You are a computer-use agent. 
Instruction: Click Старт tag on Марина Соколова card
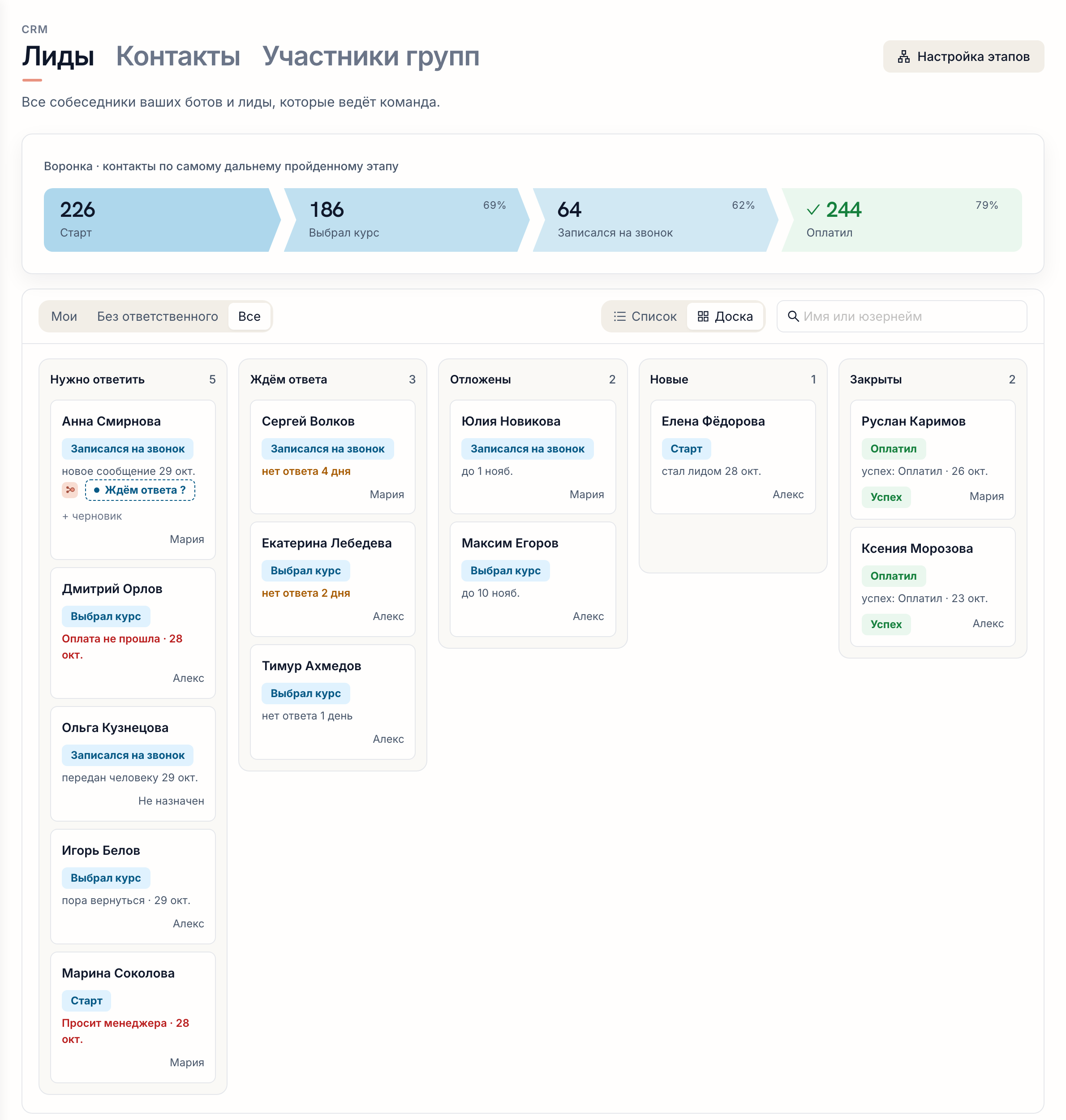pyautogui.click(x=86, y=1000)
